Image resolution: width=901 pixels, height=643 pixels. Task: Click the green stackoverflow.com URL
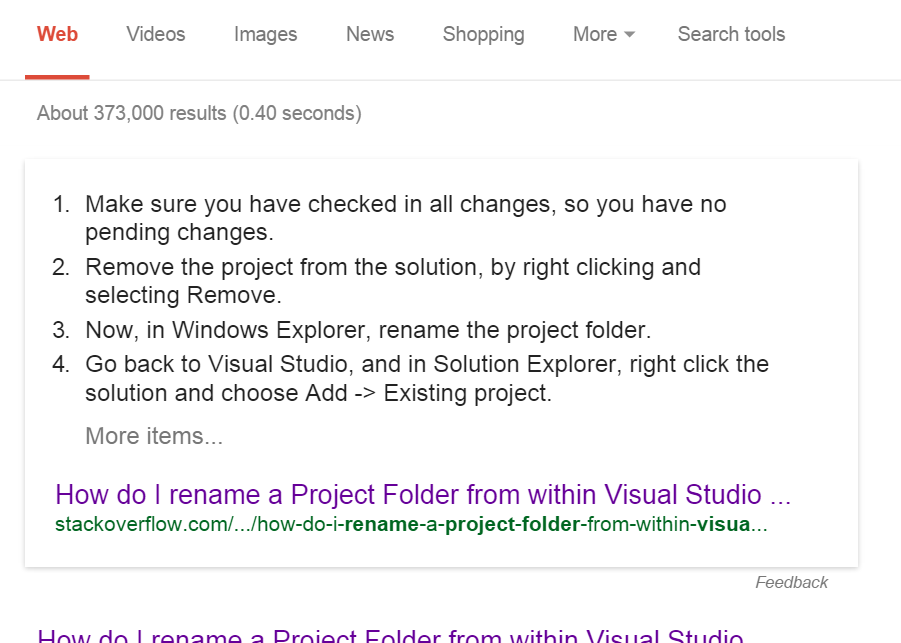411,524
